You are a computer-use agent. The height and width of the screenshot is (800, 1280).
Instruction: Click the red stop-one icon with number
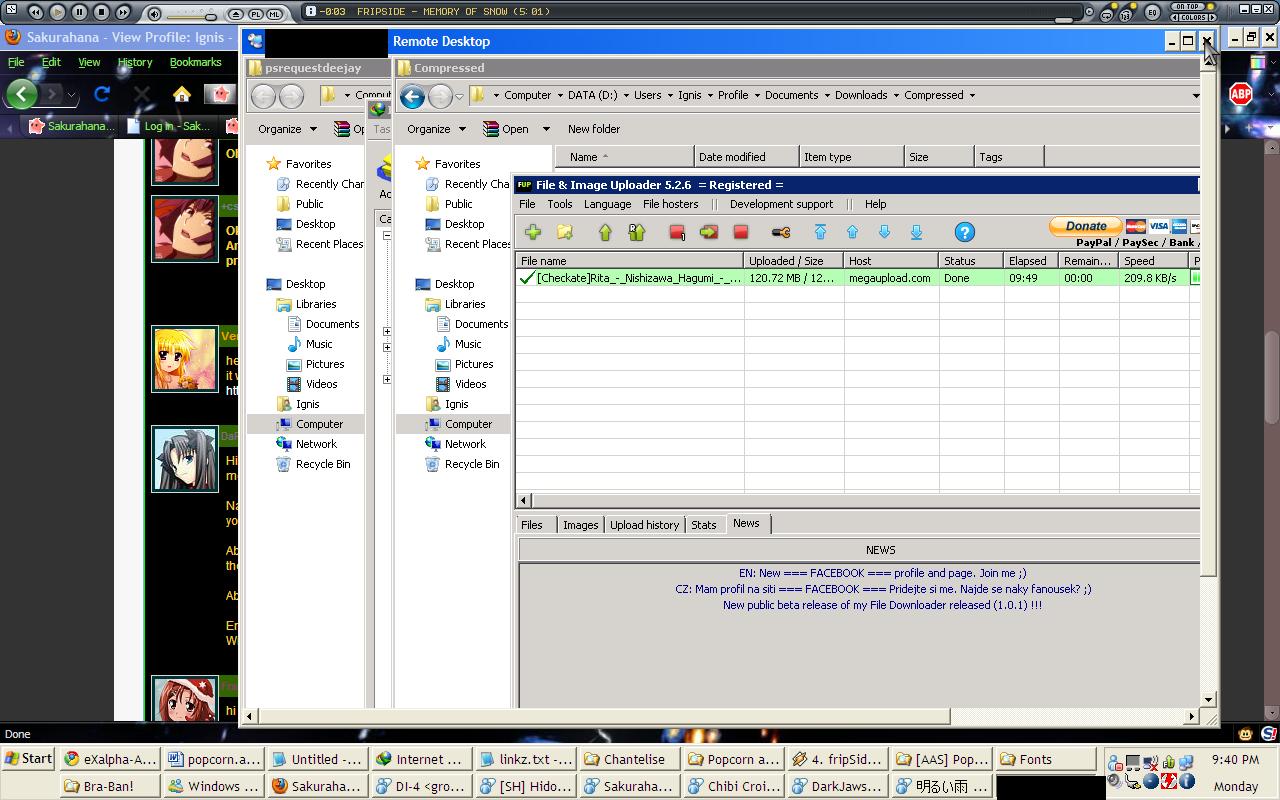[x=677, y=232]
